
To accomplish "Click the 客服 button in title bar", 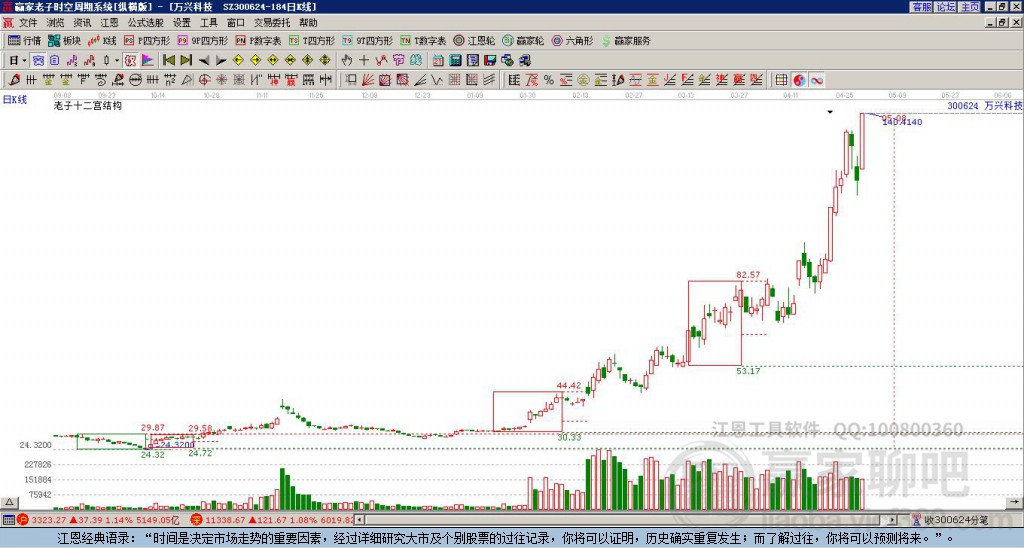I will [922, 7].
